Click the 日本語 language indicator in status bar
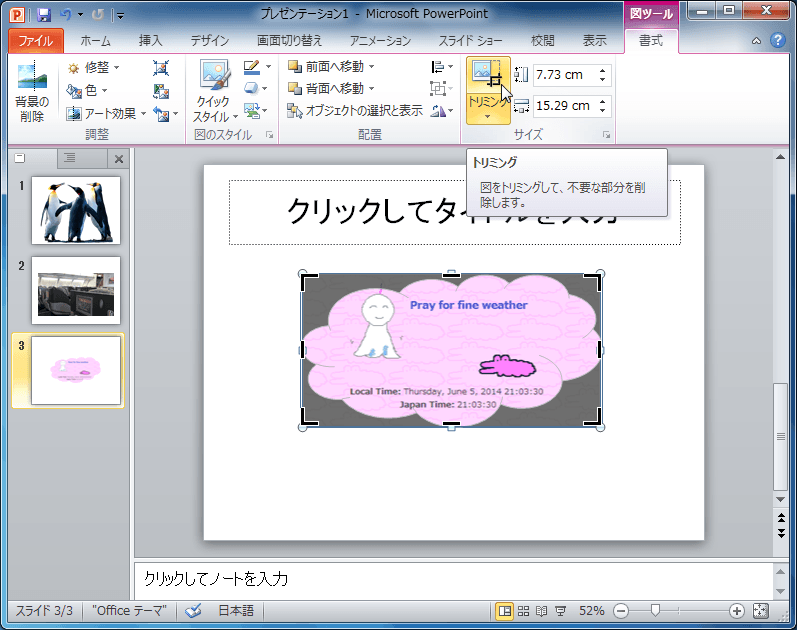 [235, 610]
